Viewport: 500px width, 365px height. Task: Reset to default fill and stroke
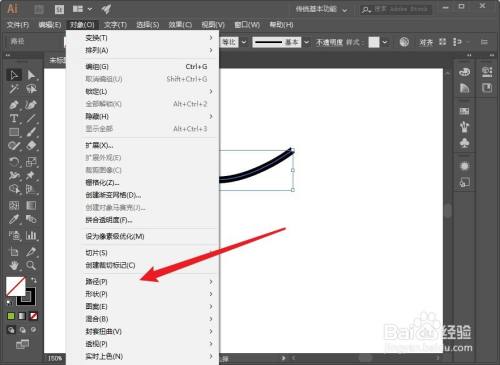[x=10, y=302]
